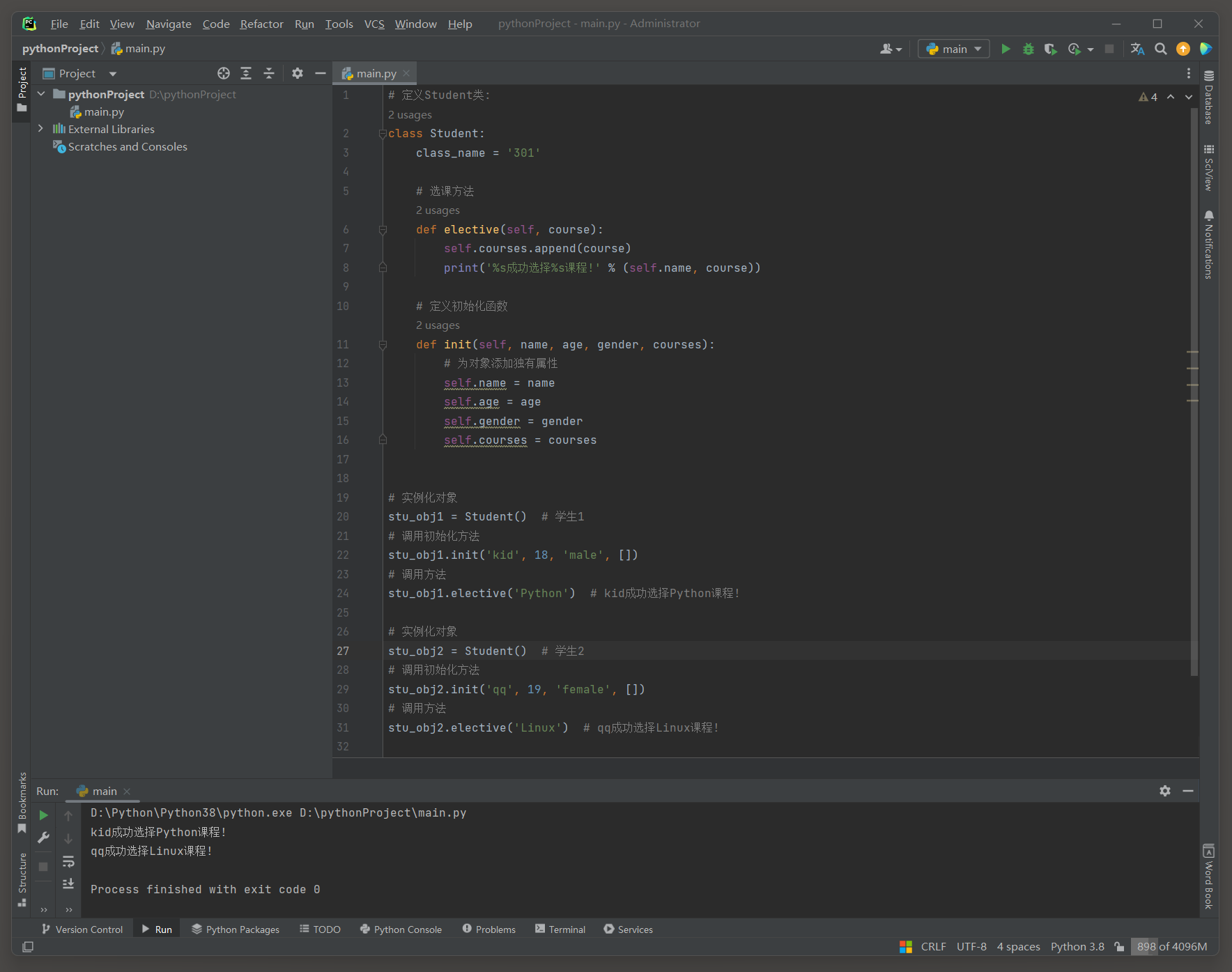The image size is (1232, 972).
Task: Open the profiler options dropdown arrow
Action: click(x=1090, y=49)
